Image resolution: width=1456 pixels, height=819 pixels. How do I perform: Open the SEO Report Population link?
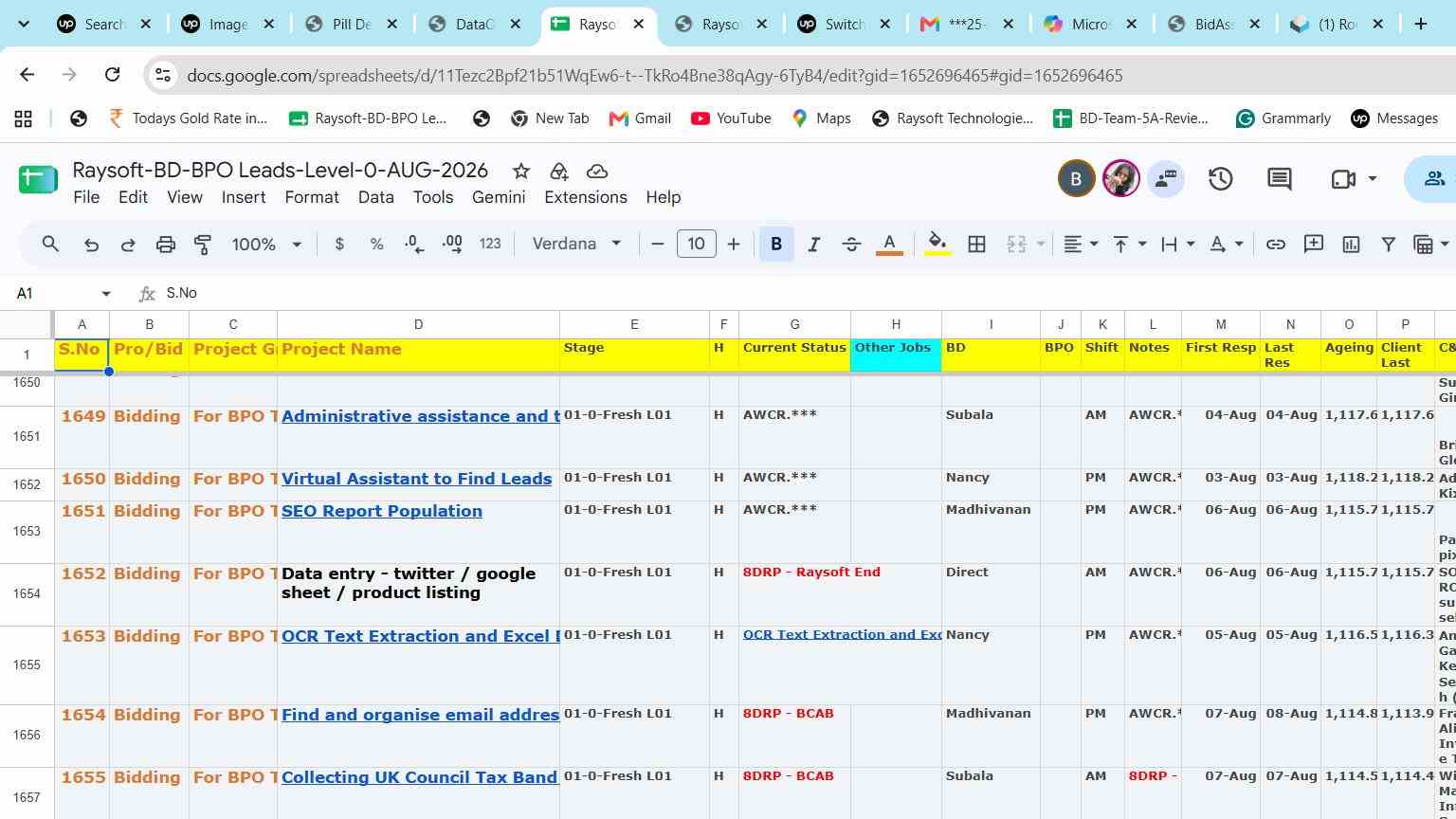382,511
